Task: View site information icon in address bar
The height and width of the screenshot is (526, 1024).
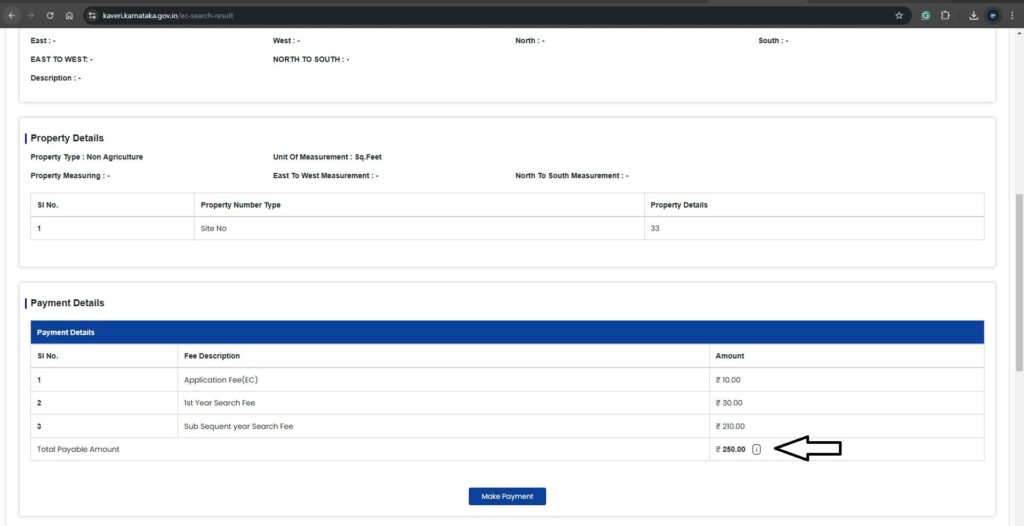Action: click(x=92, y=16)
